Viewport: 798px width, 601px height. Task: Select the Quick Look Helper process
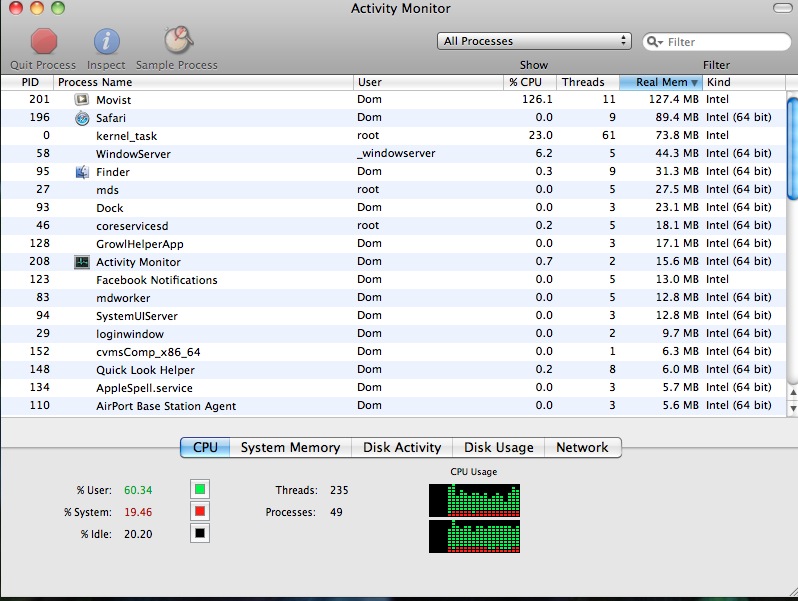tap(393, 370)
